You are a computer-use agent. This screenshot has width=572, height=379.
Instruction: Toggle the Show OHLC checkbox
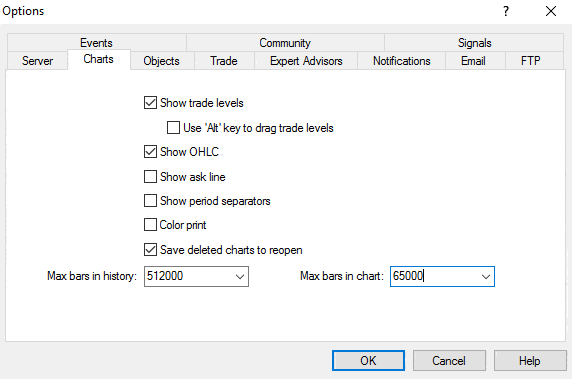(150, 151)
